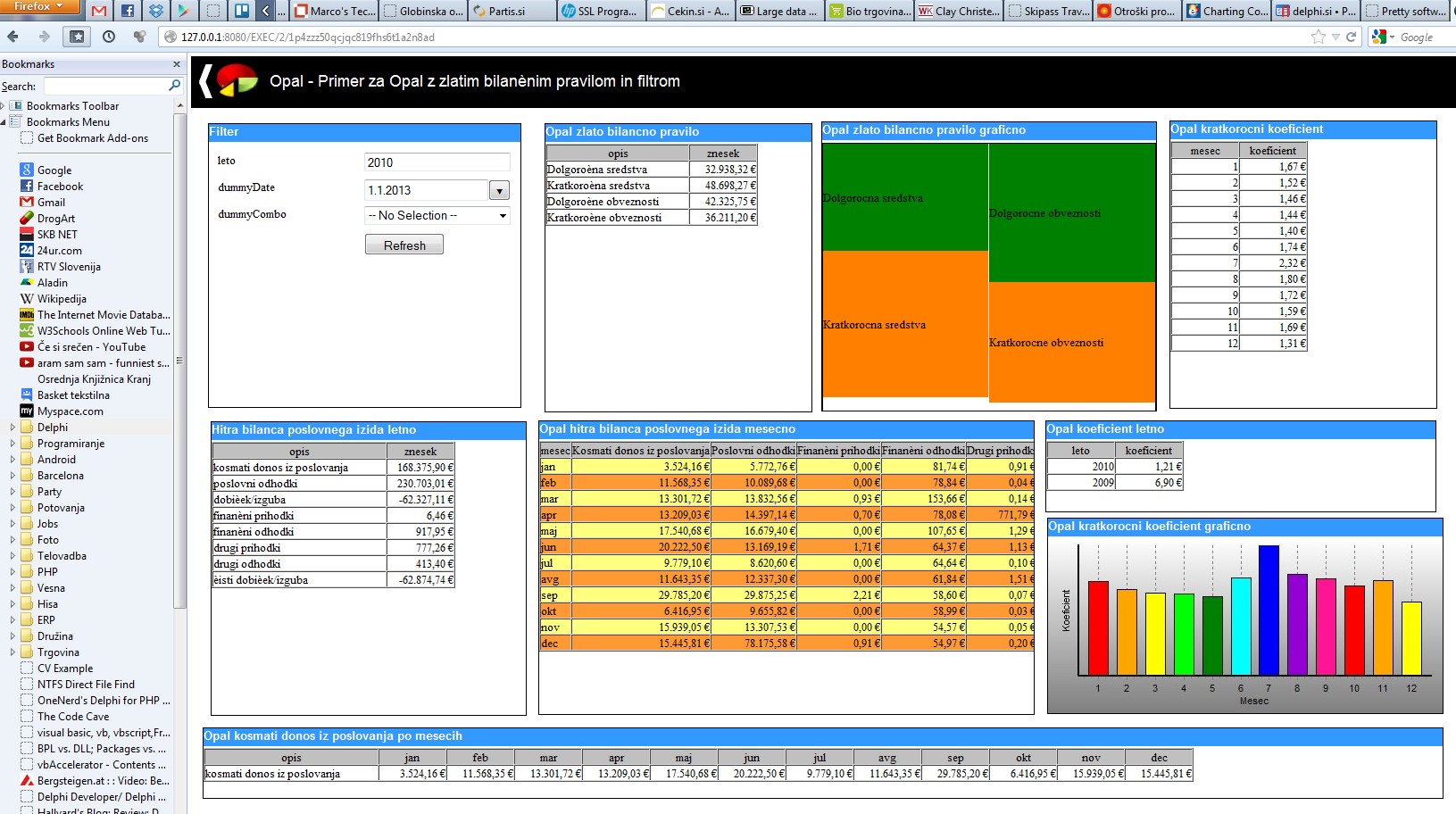Bookmark this page with star icon
1456x814 pixels.
pos(1319,37)
